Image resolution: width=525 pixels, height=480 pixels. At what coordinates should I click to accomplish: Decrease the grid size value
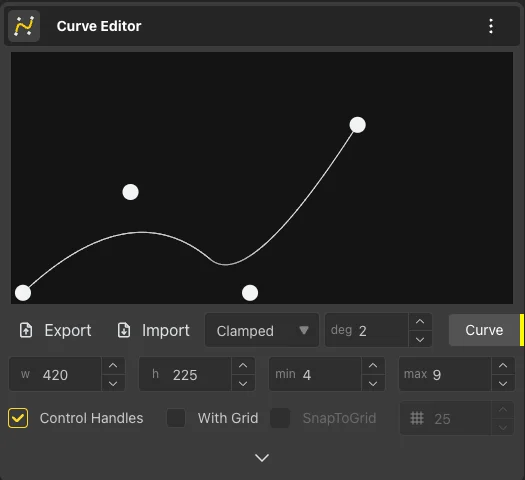click(503, 427)
